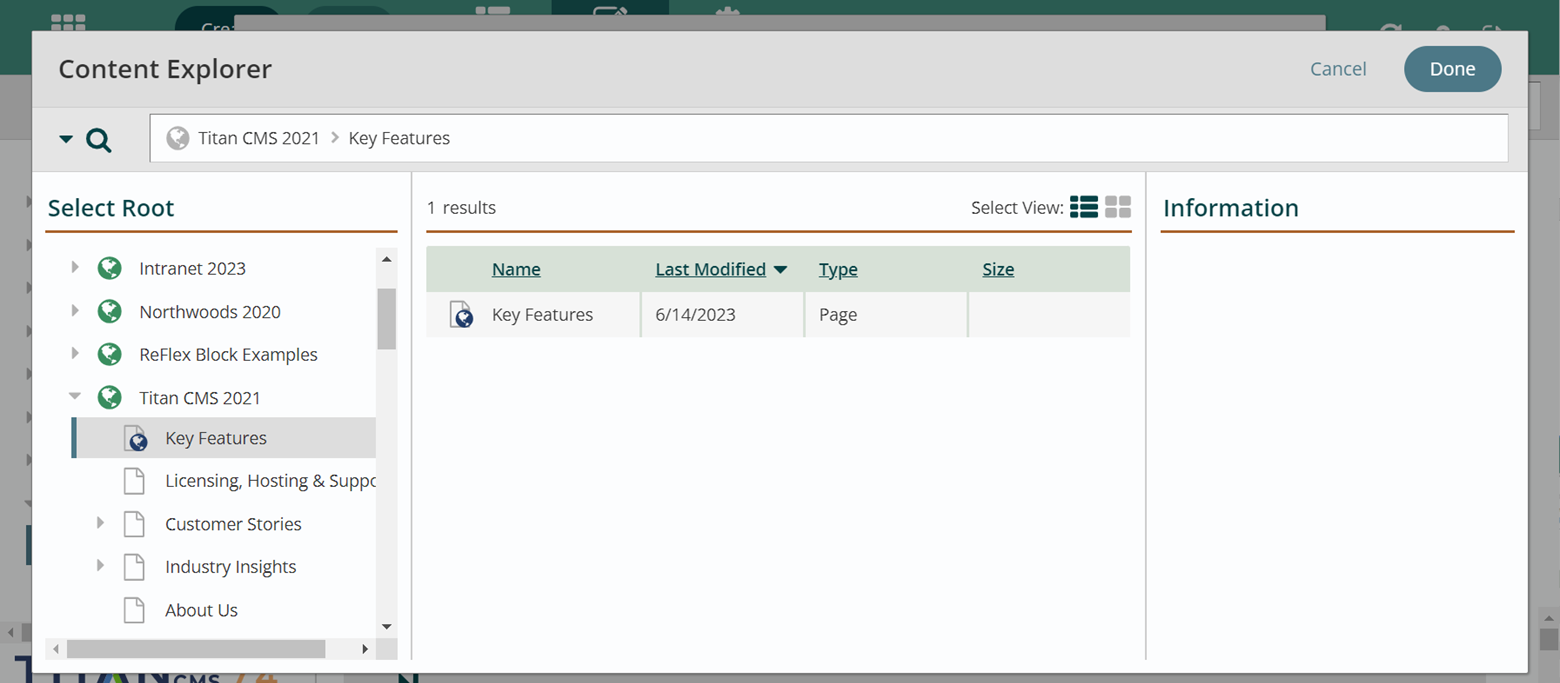Click the tree scroll up arrow
The image size is (1560, 683).
(x=387, y=259)
